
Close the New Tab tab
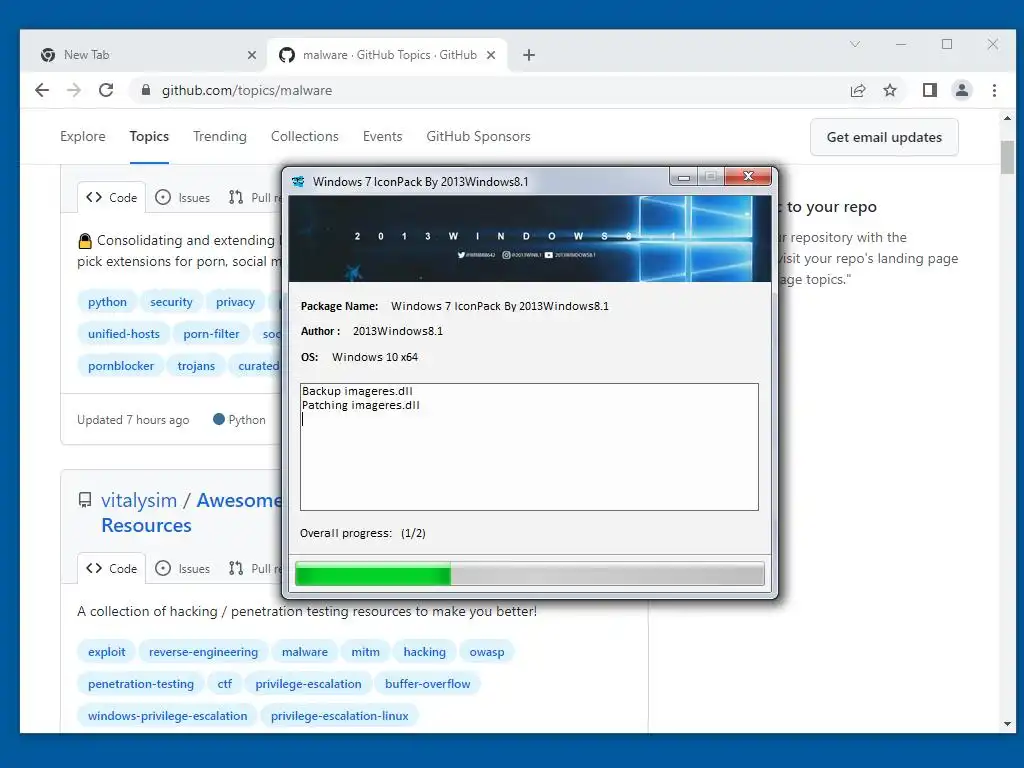pos(251,55)
